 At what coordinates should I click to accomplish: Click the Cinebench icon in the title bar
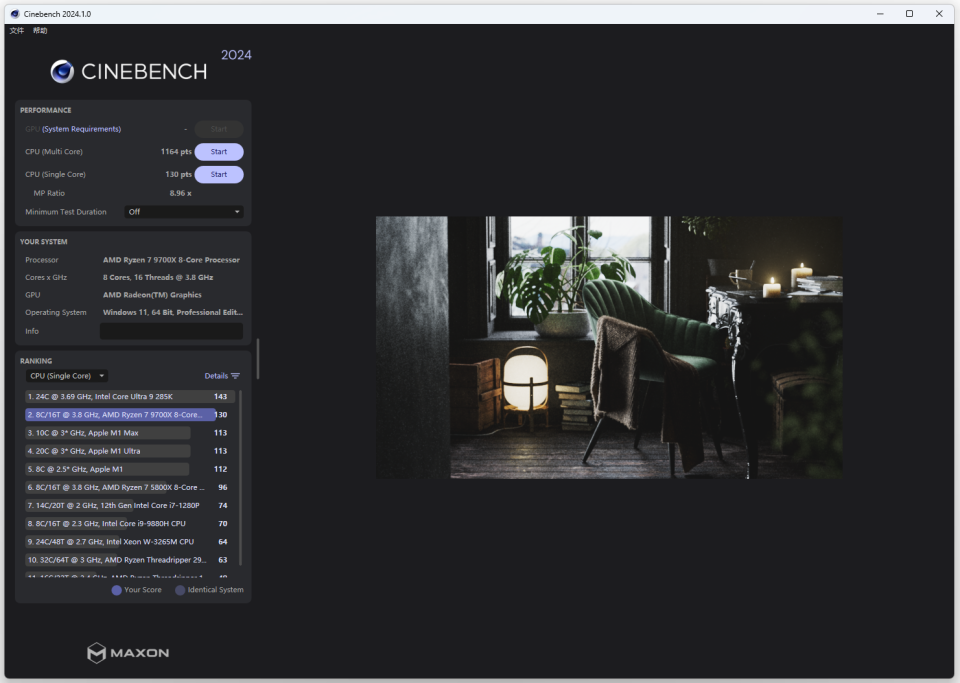(15, 13)
